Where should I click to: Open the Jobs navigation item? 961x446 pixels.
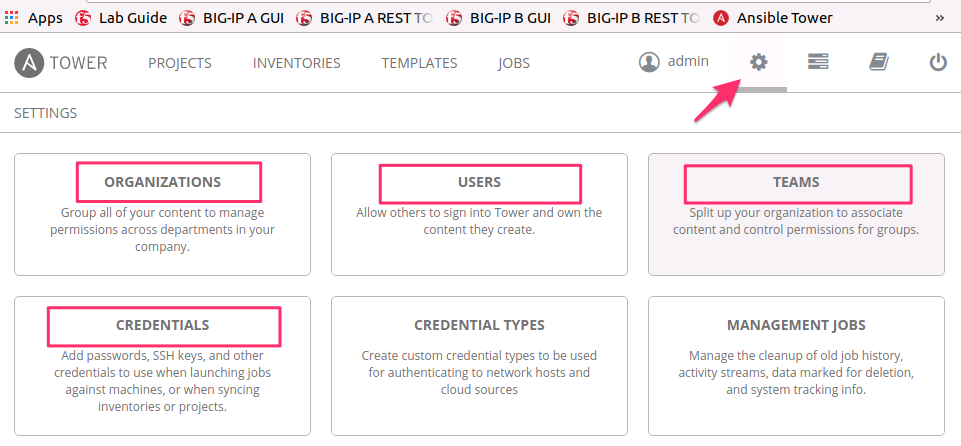tap(514, 63)
